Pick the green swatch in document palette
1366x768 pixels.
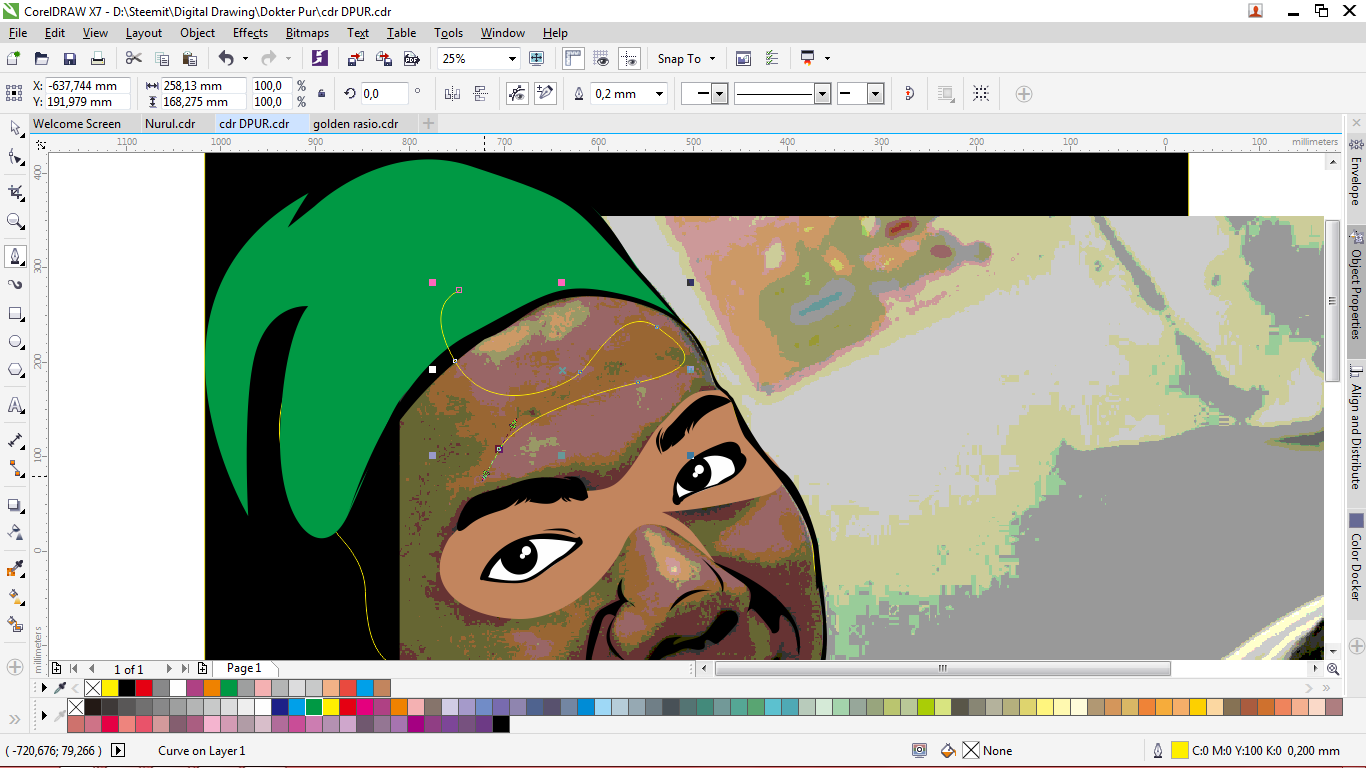coord(229,688)
